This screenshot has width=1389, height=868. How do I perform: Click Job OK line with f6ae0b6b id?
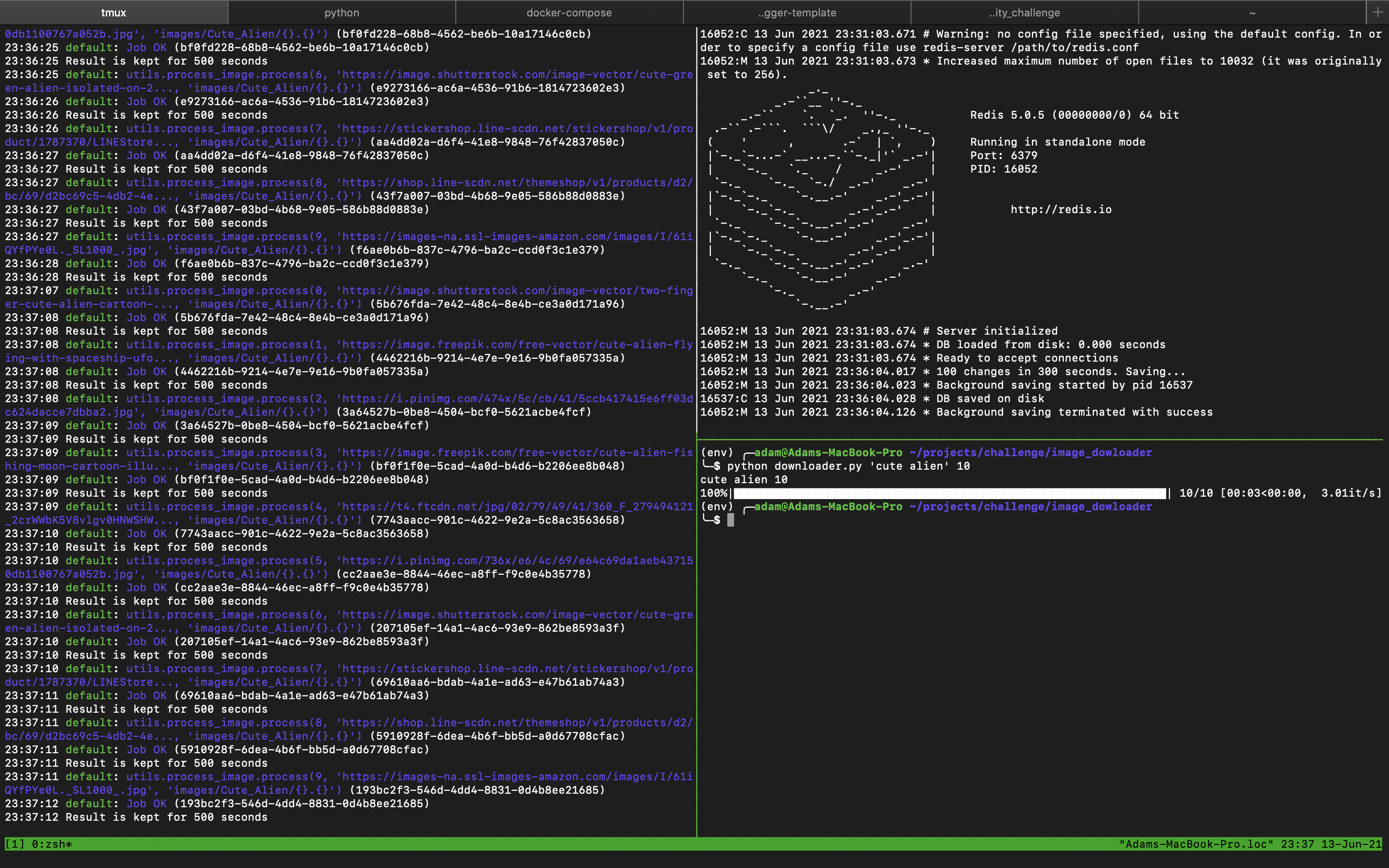pyautogui.click(x=218, y=263)
